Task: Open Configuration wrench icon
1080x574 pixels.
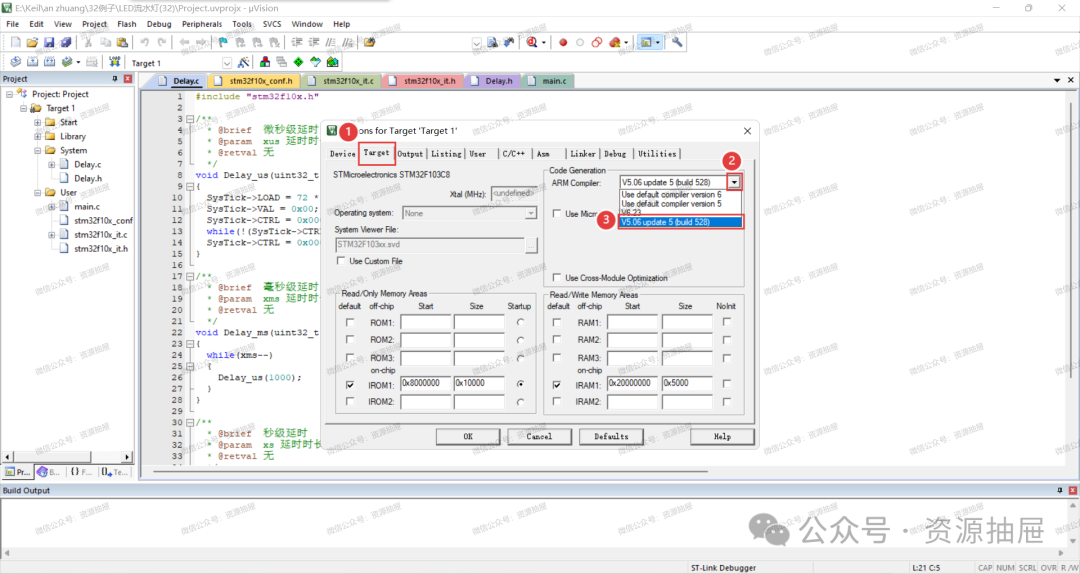Action: point(678,42)
